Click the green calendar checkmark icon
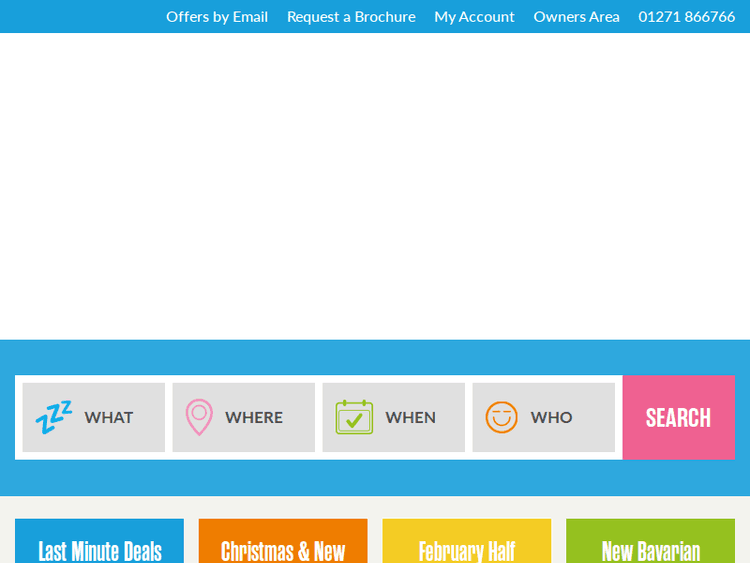This screenshot has height=563, width=750. (x=354, y=417)
